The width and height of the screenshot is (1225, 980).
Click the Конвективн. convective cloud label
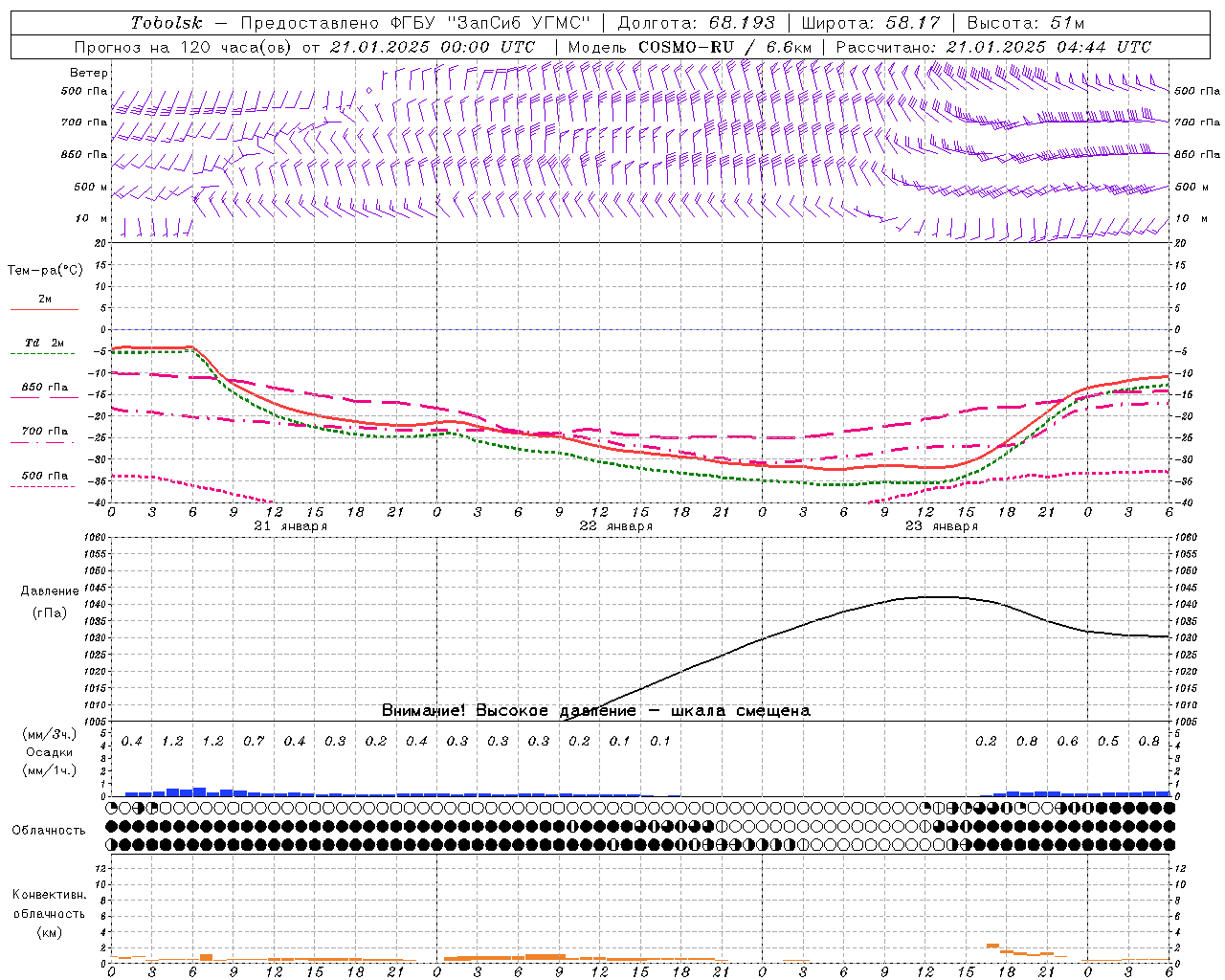click(x=49, y=895)
